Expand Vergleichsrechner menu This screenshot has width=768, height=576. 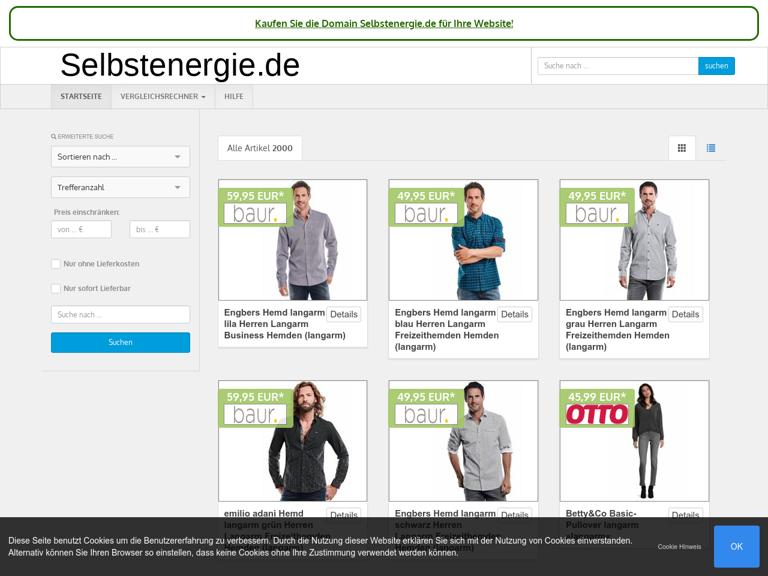163,96
